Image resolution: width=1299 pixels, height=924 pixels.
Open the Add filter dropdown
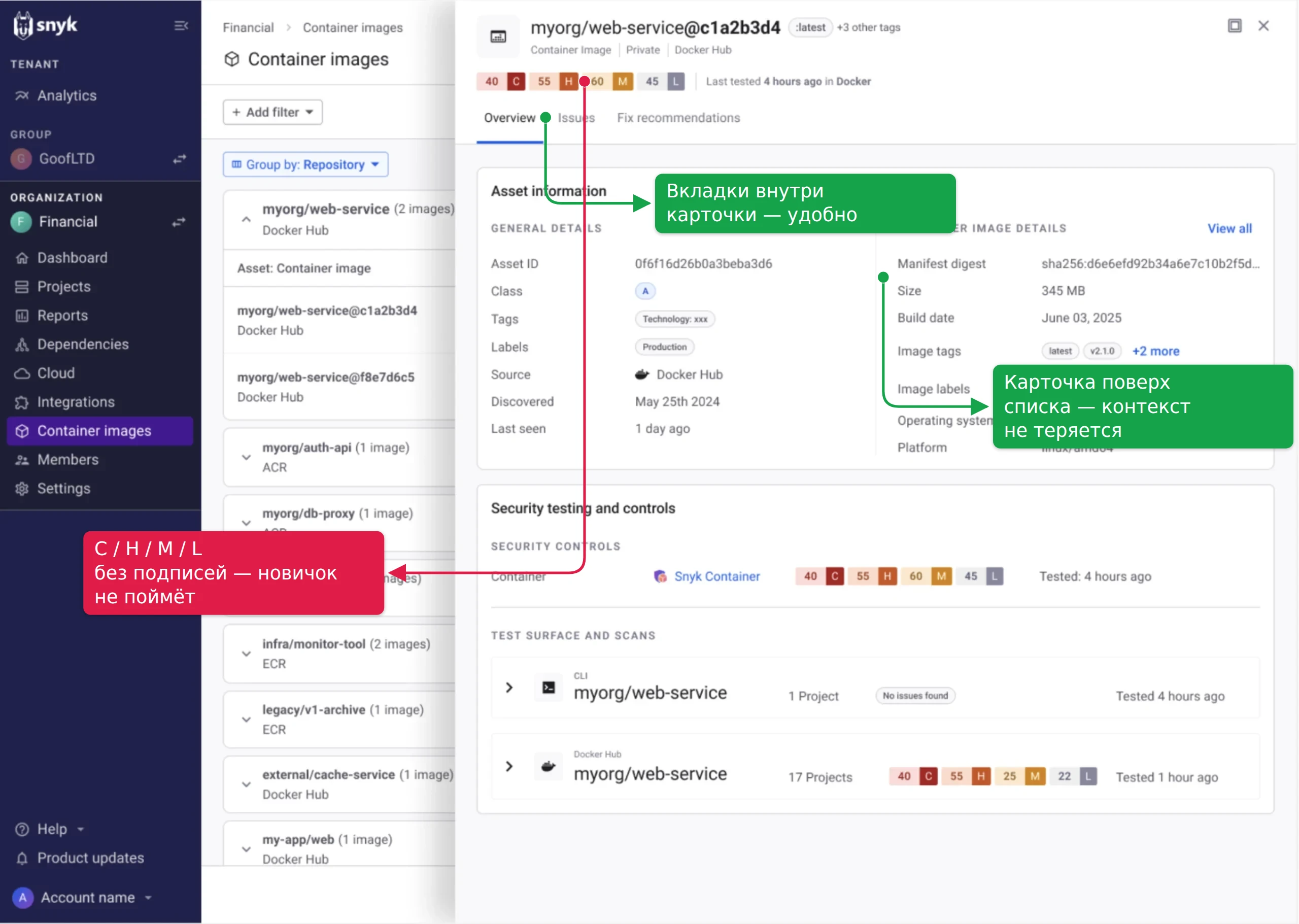point(272,112)
